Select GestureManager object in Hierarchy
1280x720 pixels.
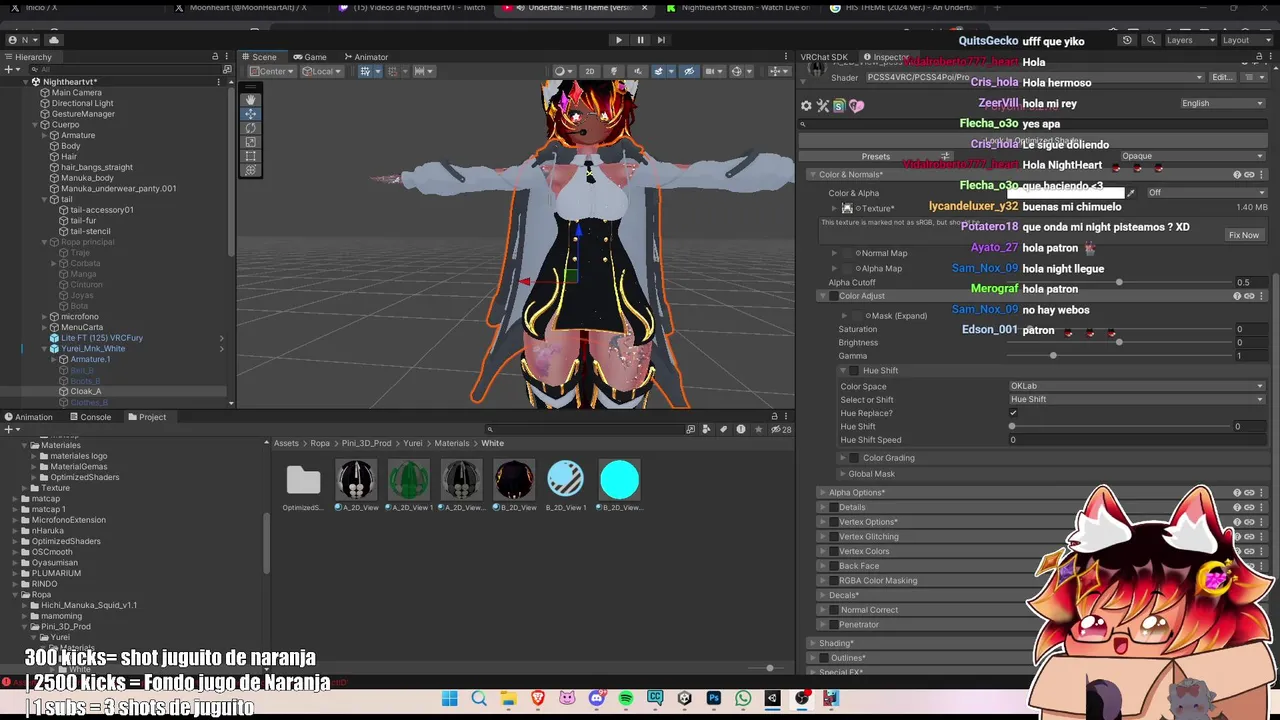click(83, 114)
